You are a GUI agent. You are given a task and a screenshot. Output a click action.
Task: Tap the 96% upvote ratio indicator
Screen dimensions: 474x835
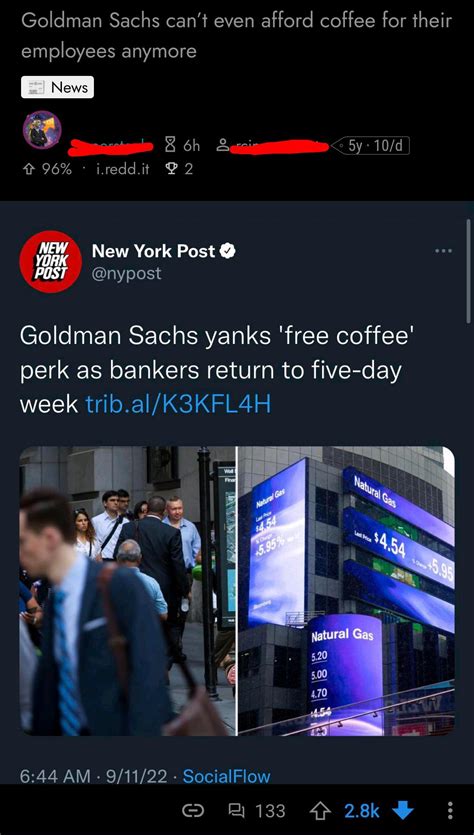[46, 169]
